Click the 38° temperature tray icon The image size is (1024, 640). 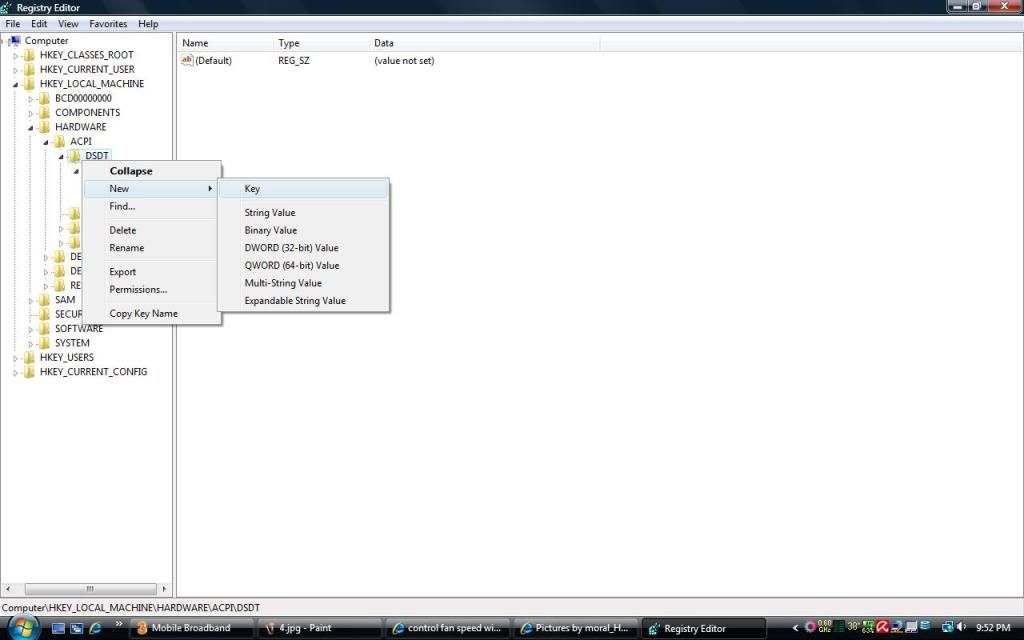coord(854,627)
